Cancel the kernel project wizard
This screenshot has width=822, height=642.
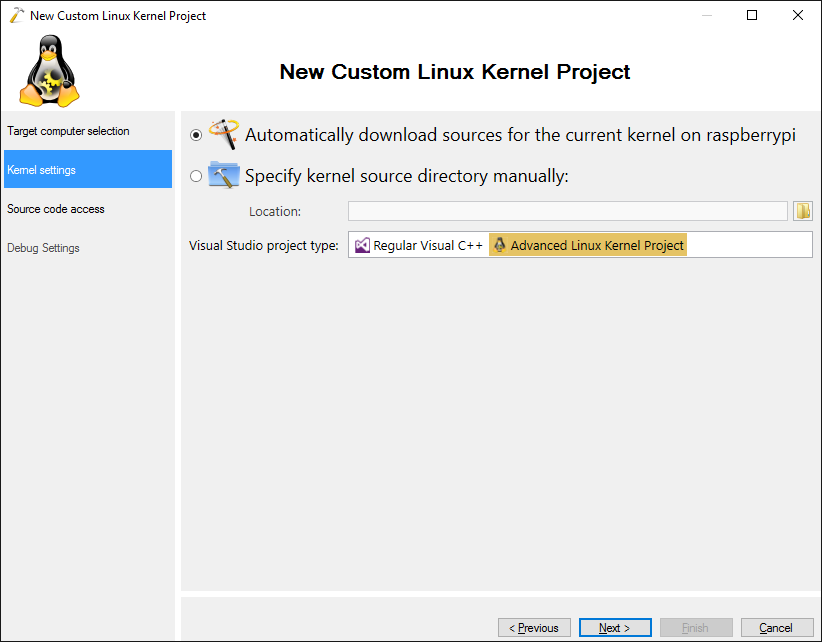[777, 628]
